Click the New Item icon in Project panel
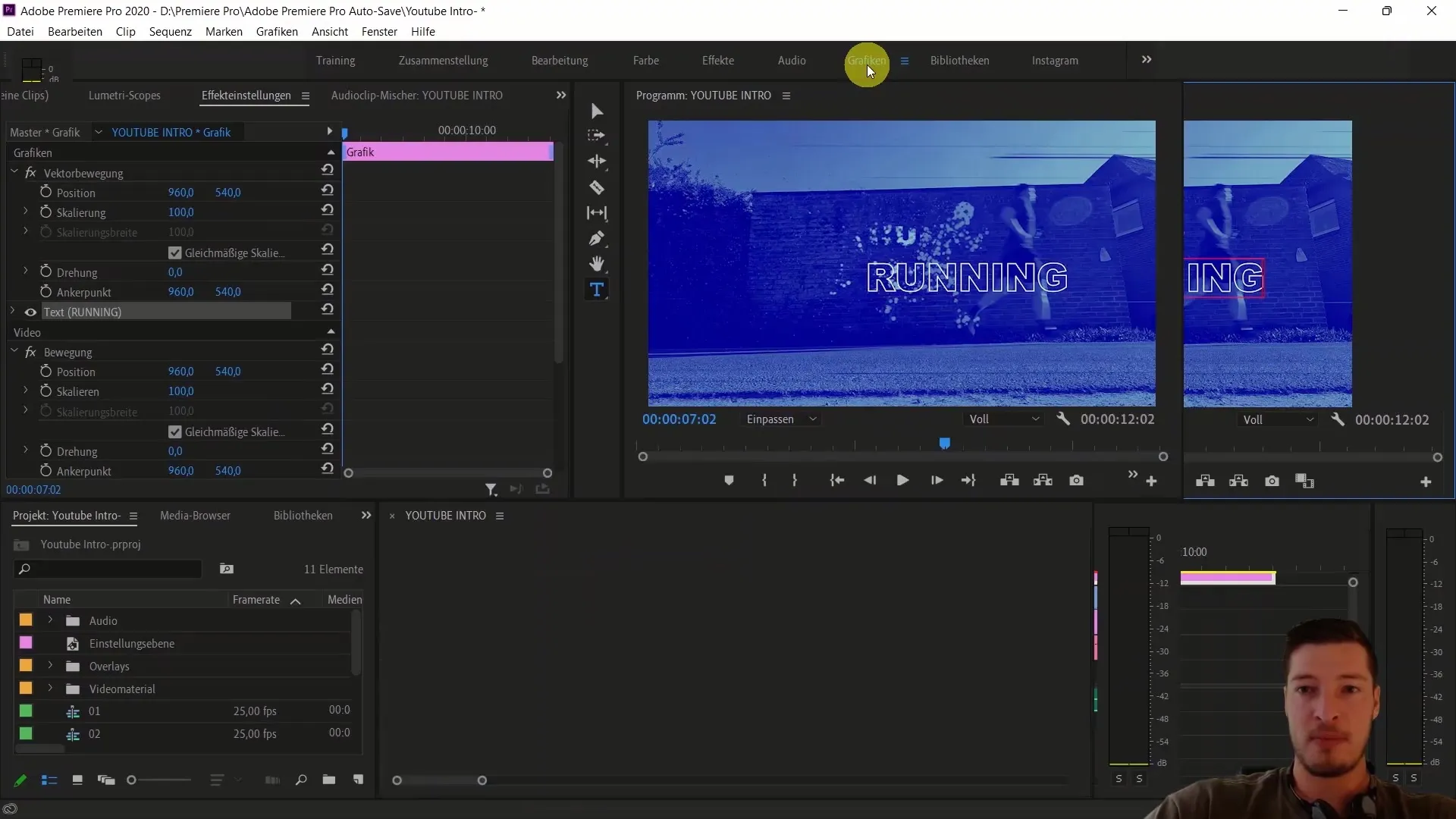 point(358,780)
